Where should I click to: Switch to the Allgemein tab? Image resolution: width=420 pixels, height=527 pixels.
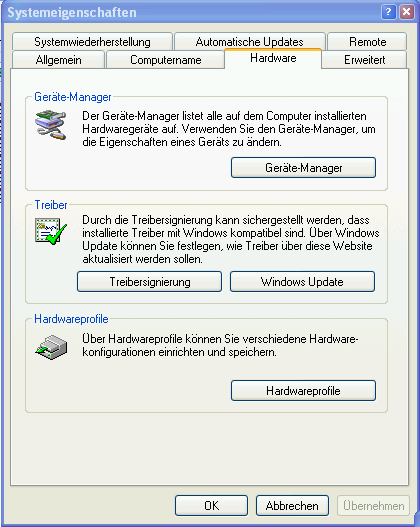click(x=58, y=60)
